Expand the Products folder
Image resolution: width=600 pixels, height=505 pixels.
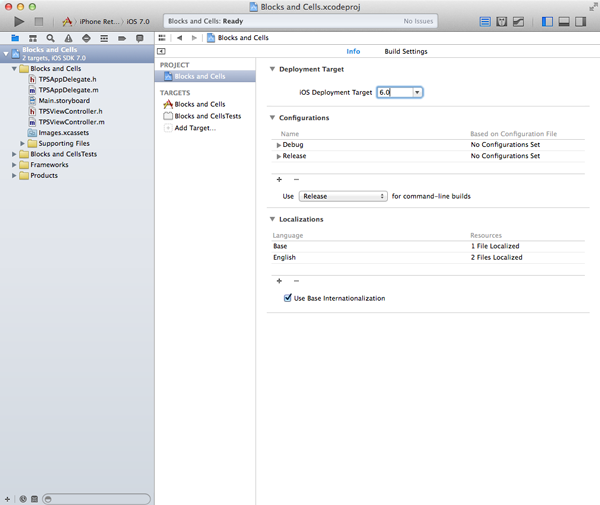tap(14, 176)
